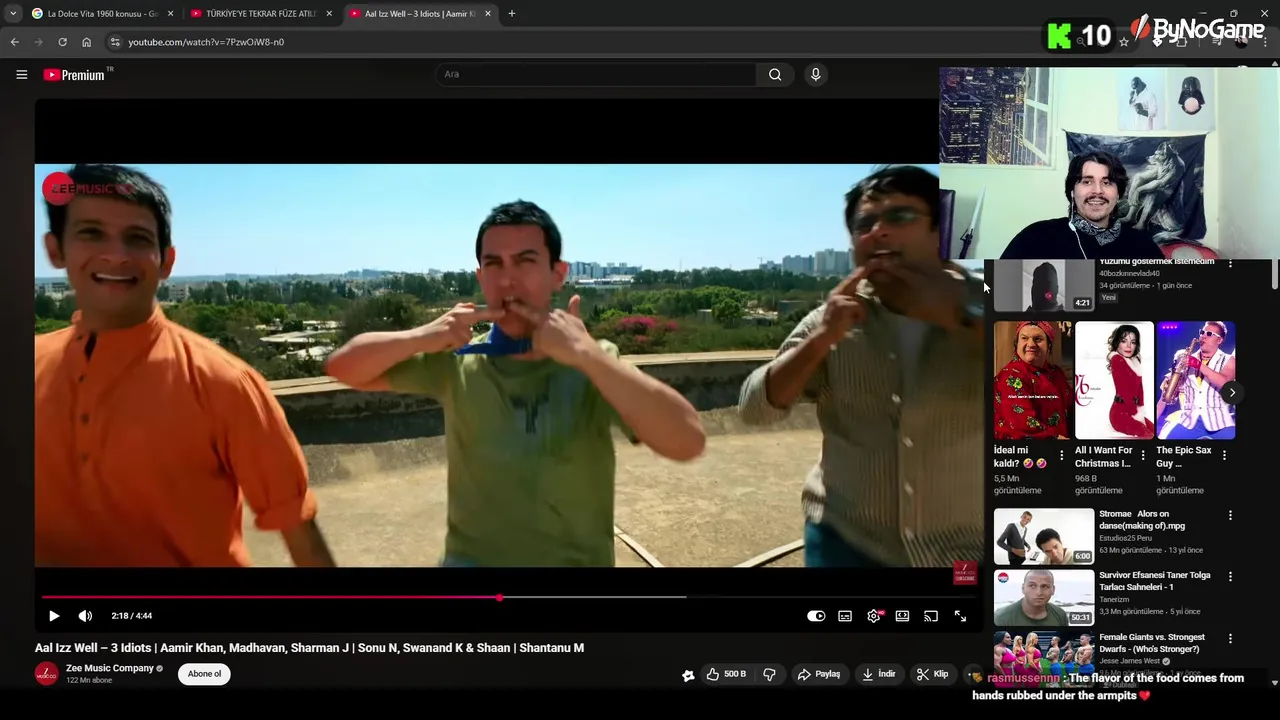
Task: Open the tab search dropdown arrow
Action: click(x=12, y=14)
